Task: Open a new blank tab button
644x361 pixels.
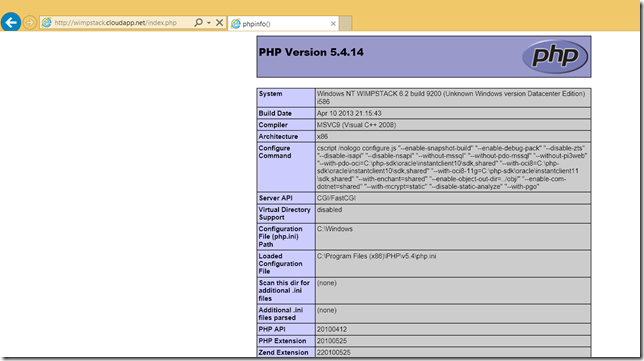Action: coord(346,23)
